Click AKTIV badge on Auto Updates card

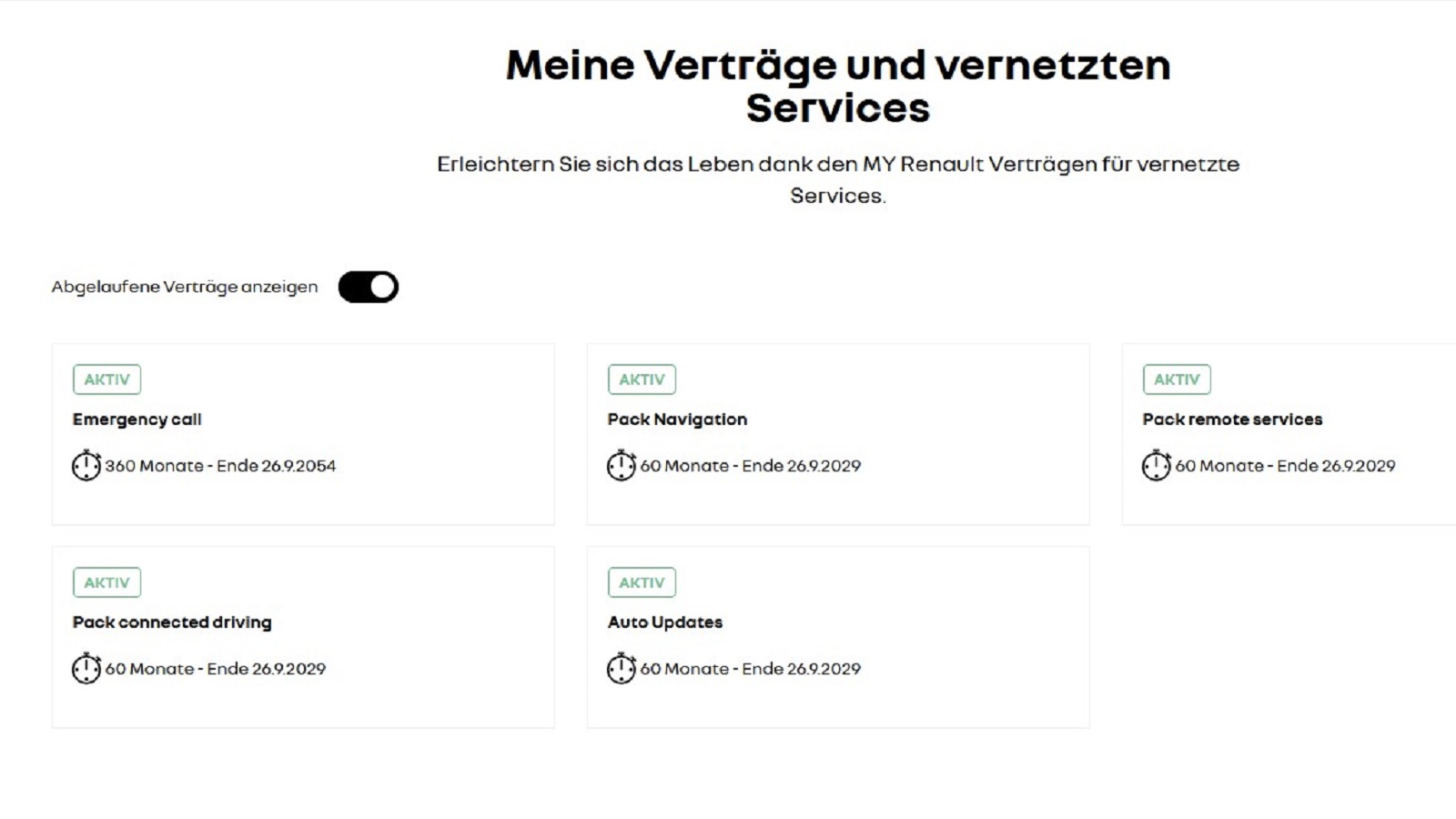[642, 582]
